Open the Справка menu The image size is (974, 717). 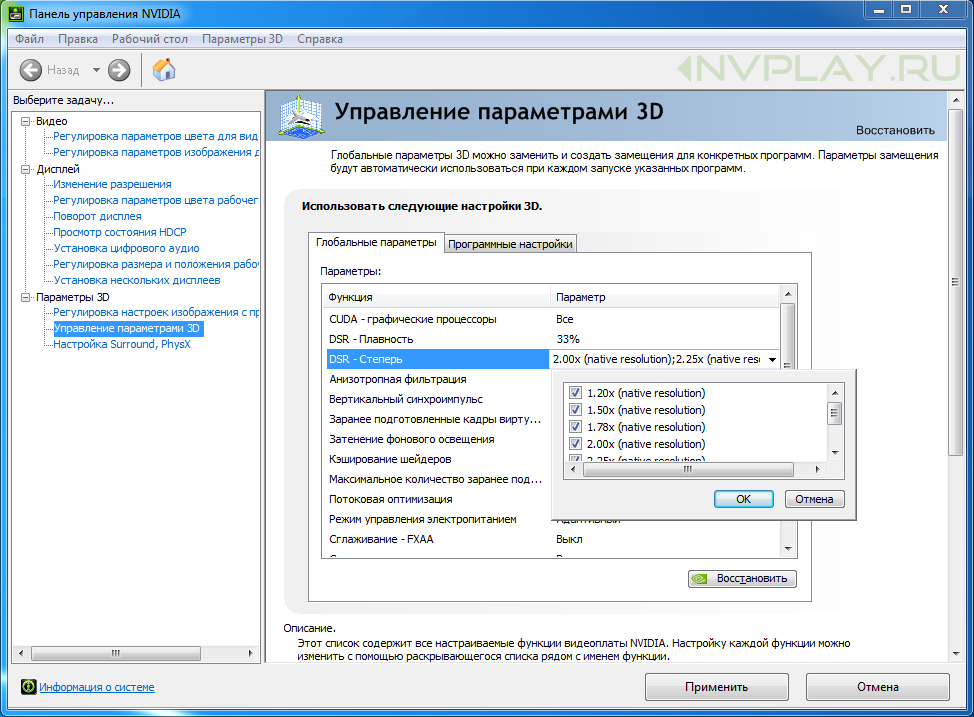(319, 39)
